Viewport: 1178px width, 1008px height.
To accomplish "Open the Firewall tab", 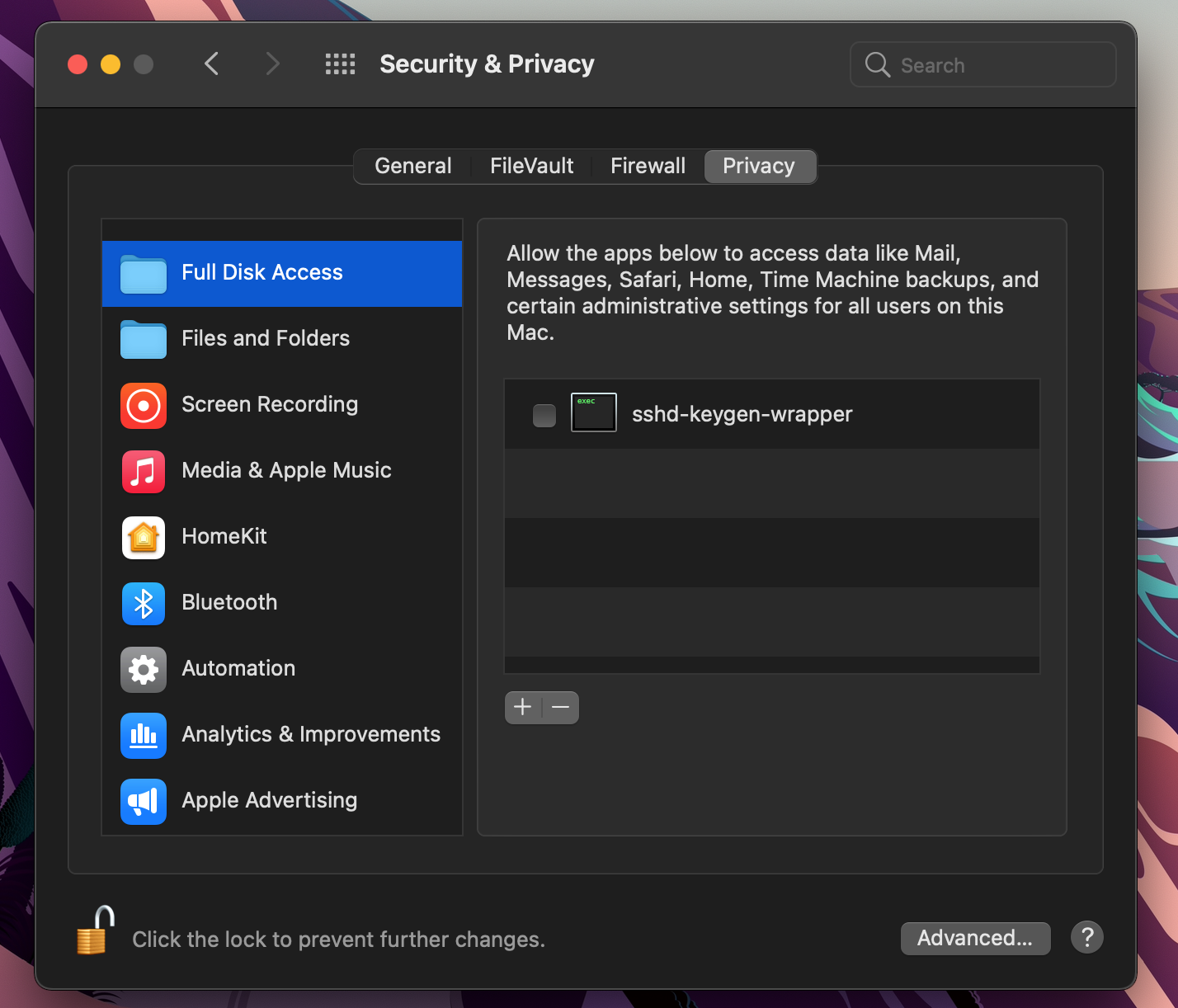I will pyautogui.click(x=648, y=166).
